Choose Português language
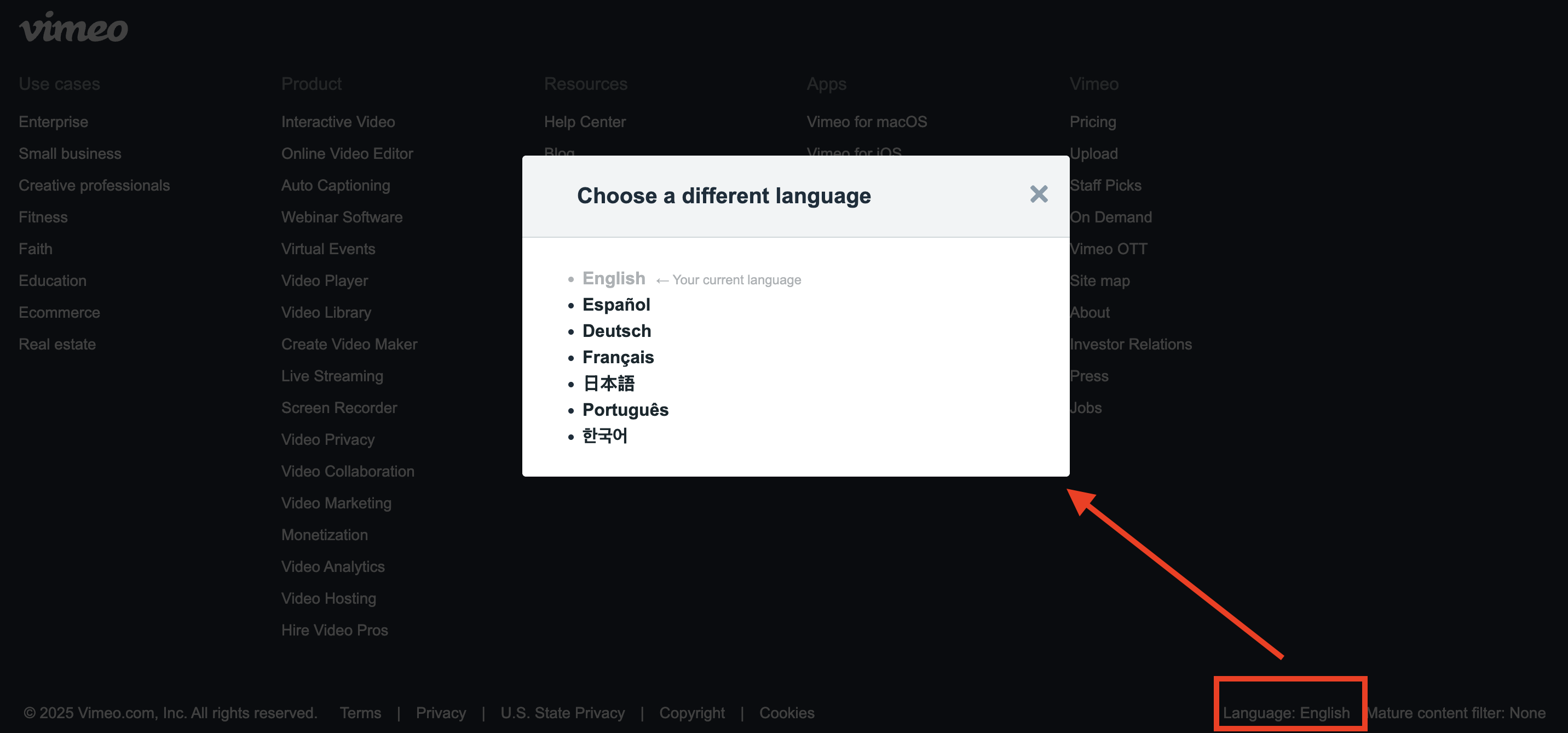 coord(625,409)
